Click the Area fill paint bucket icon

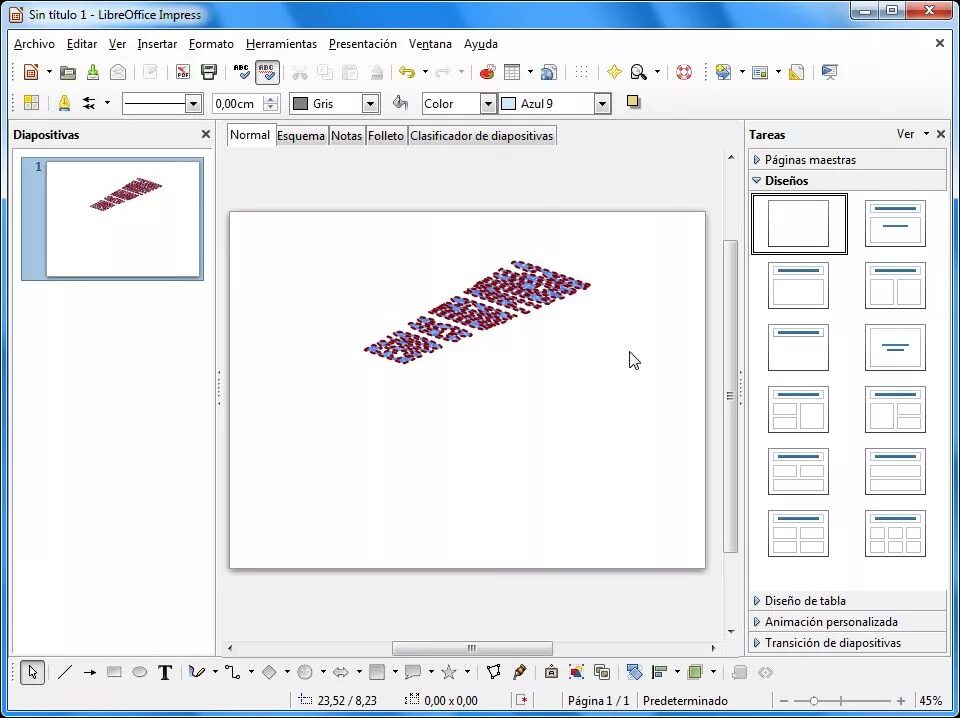point(400,103)
